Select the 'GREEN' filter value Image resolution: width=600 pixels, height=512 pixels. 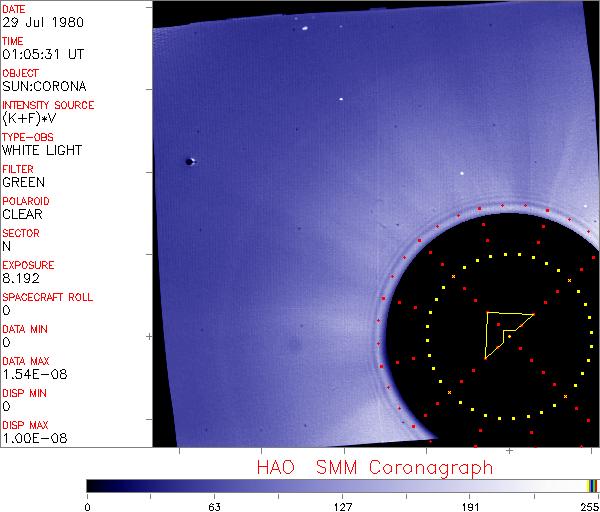coord(23,182)
